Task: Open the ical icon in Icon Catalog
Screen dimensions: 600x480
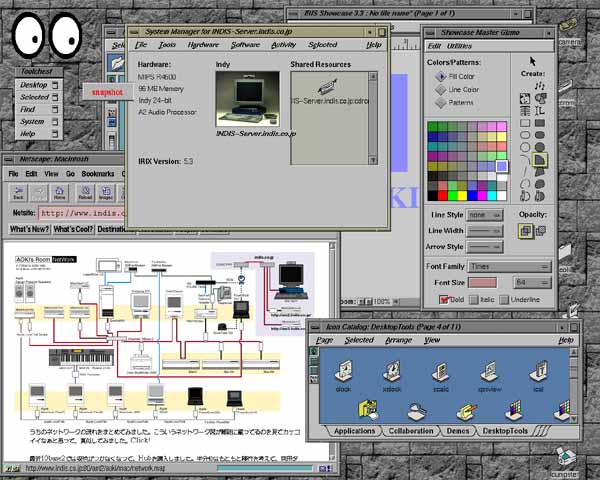Action: (x=538, y=371)
